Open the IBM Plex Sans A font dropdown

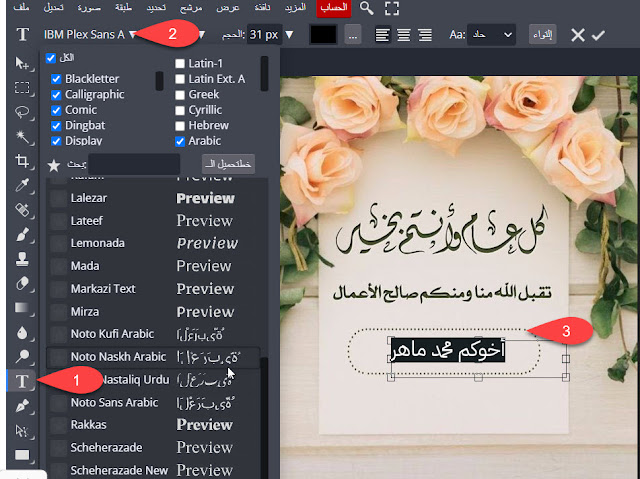click(x=90, y=35)
